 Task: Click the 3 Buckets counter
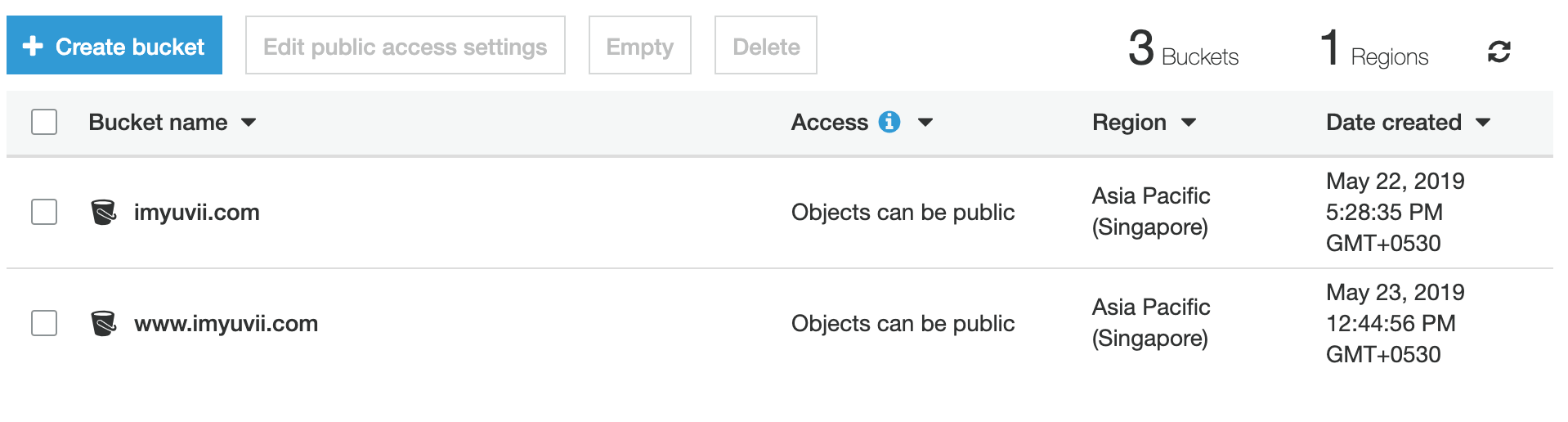pos(1184,49)
